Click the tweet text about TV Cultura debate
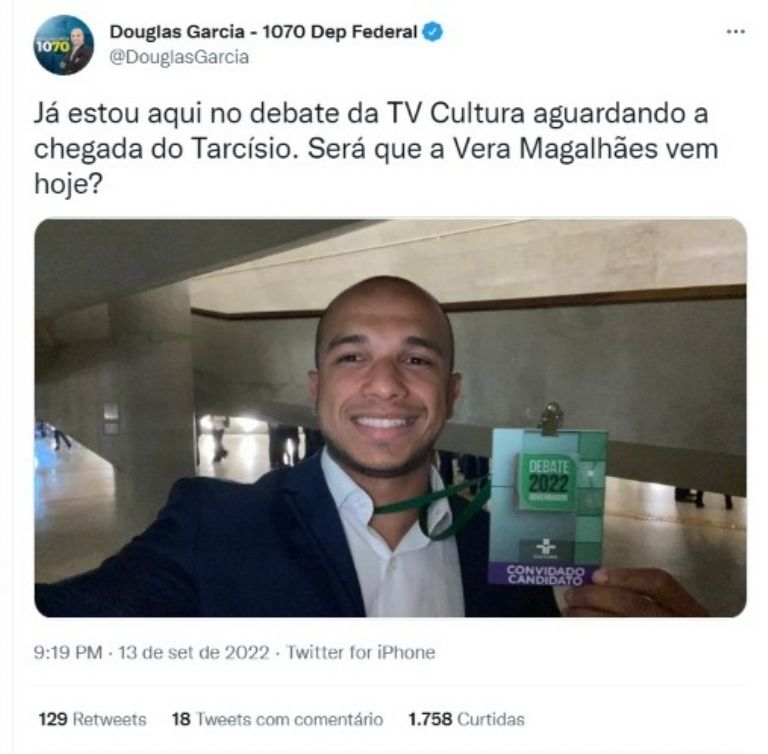The height and width of the screenshot is (754, 768). tap(376, 148)
